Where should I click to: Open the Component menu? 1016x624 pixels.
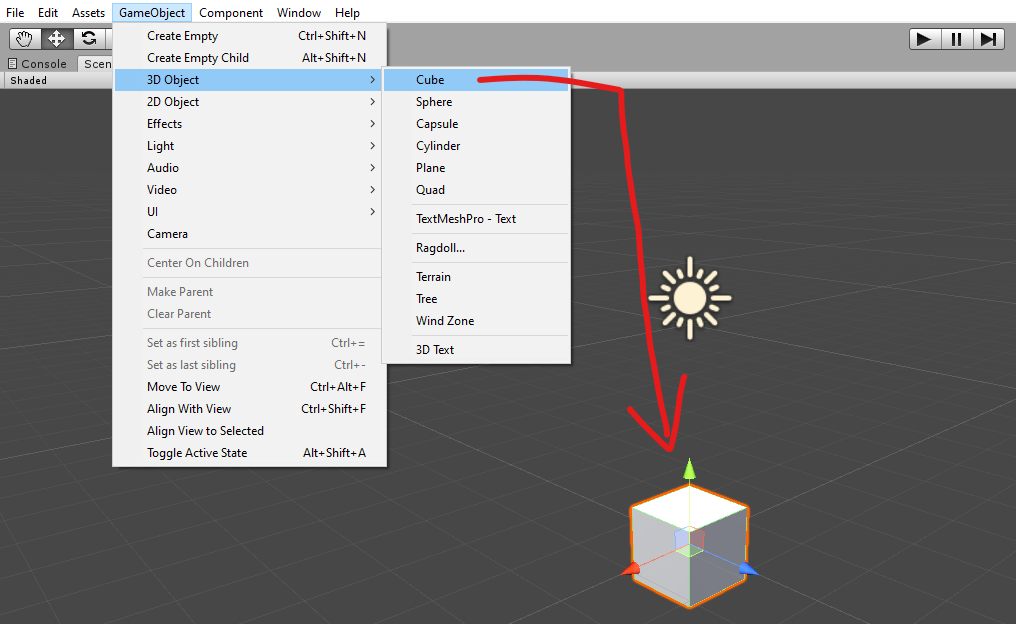(x=231, y=13)
